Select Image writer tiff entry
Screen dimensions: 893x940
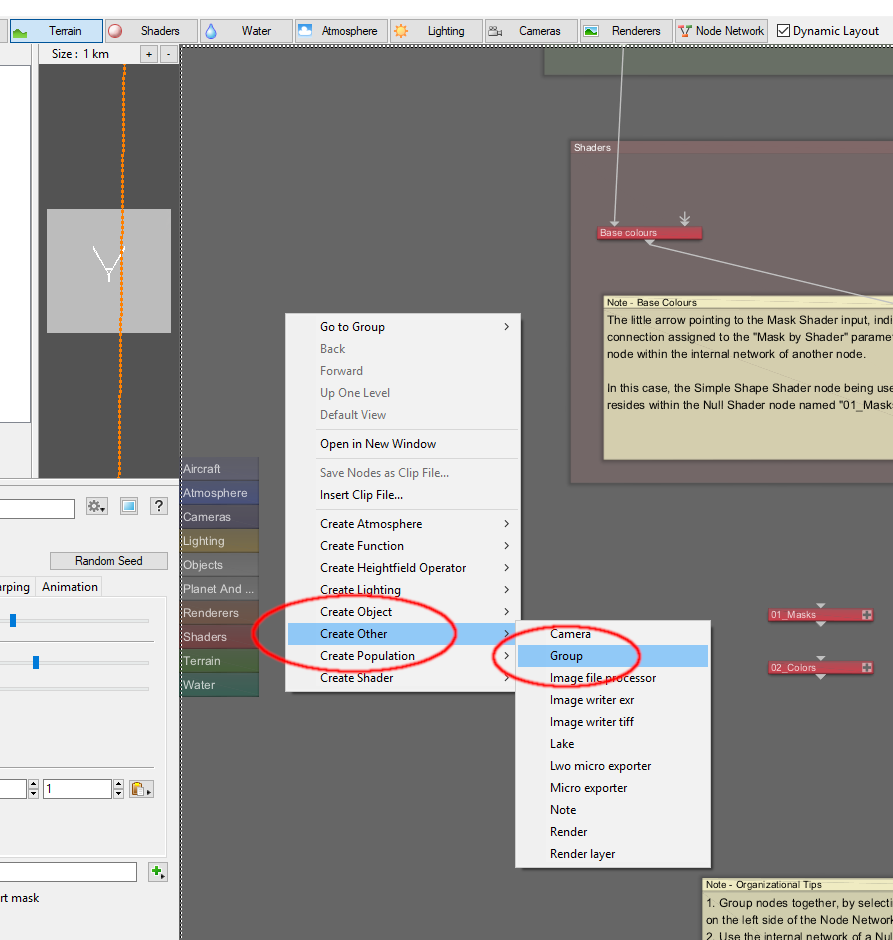click(613, 722)
